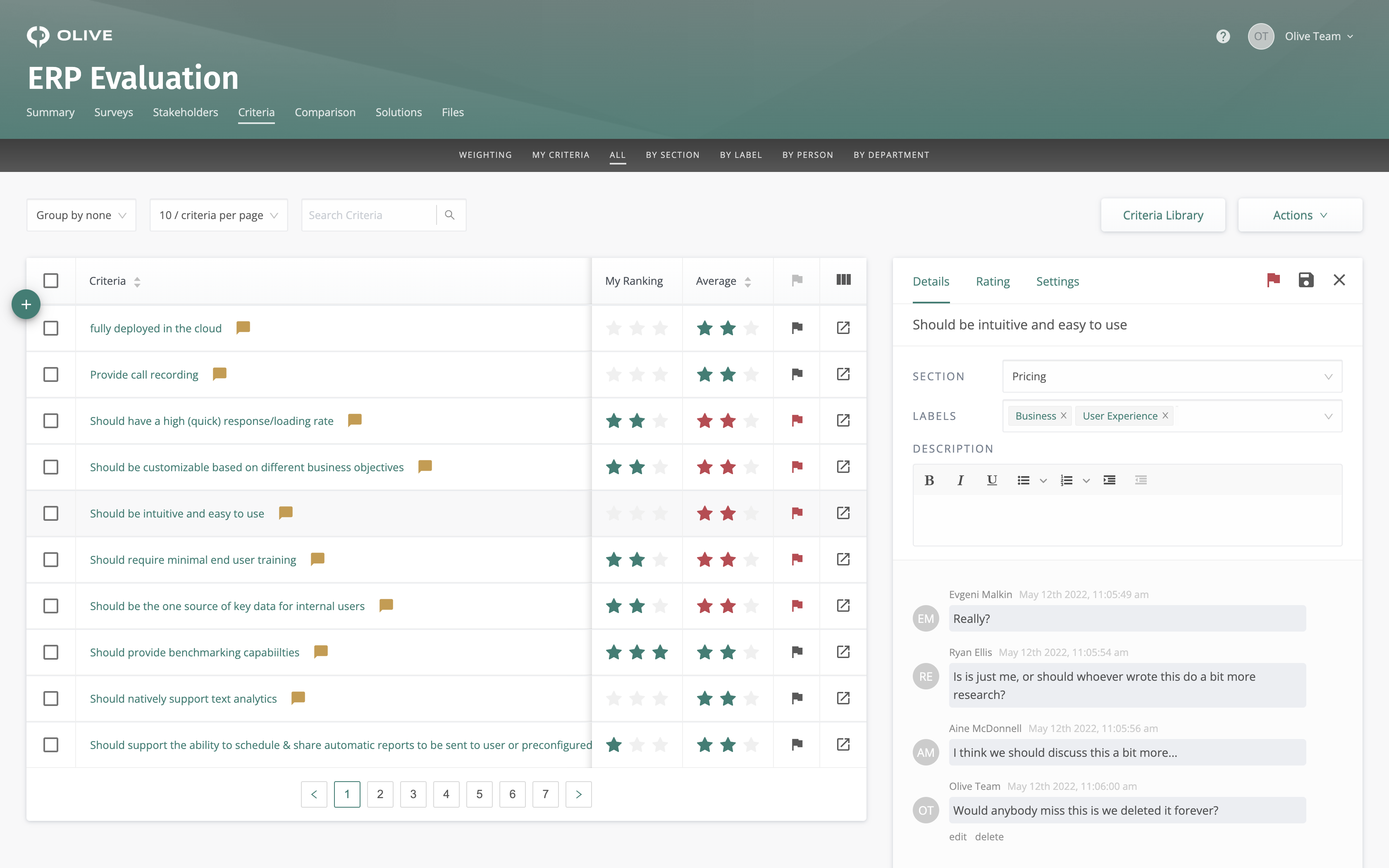The height and width of the screenshot is (868, 1389).
Task: Open the '10 / criteria per page' dropdown
Action: tap(218, 215)
